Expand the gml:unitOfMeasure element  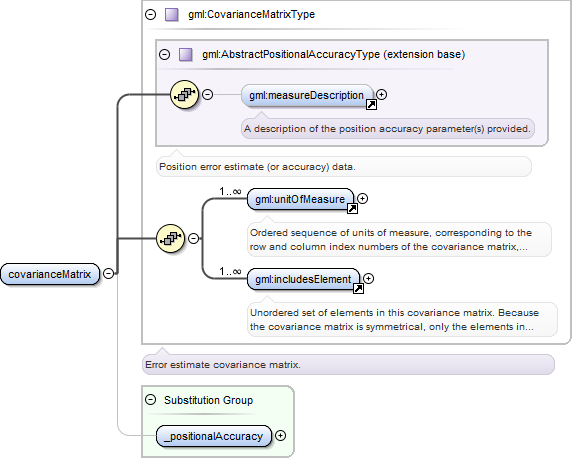[363, 198]
